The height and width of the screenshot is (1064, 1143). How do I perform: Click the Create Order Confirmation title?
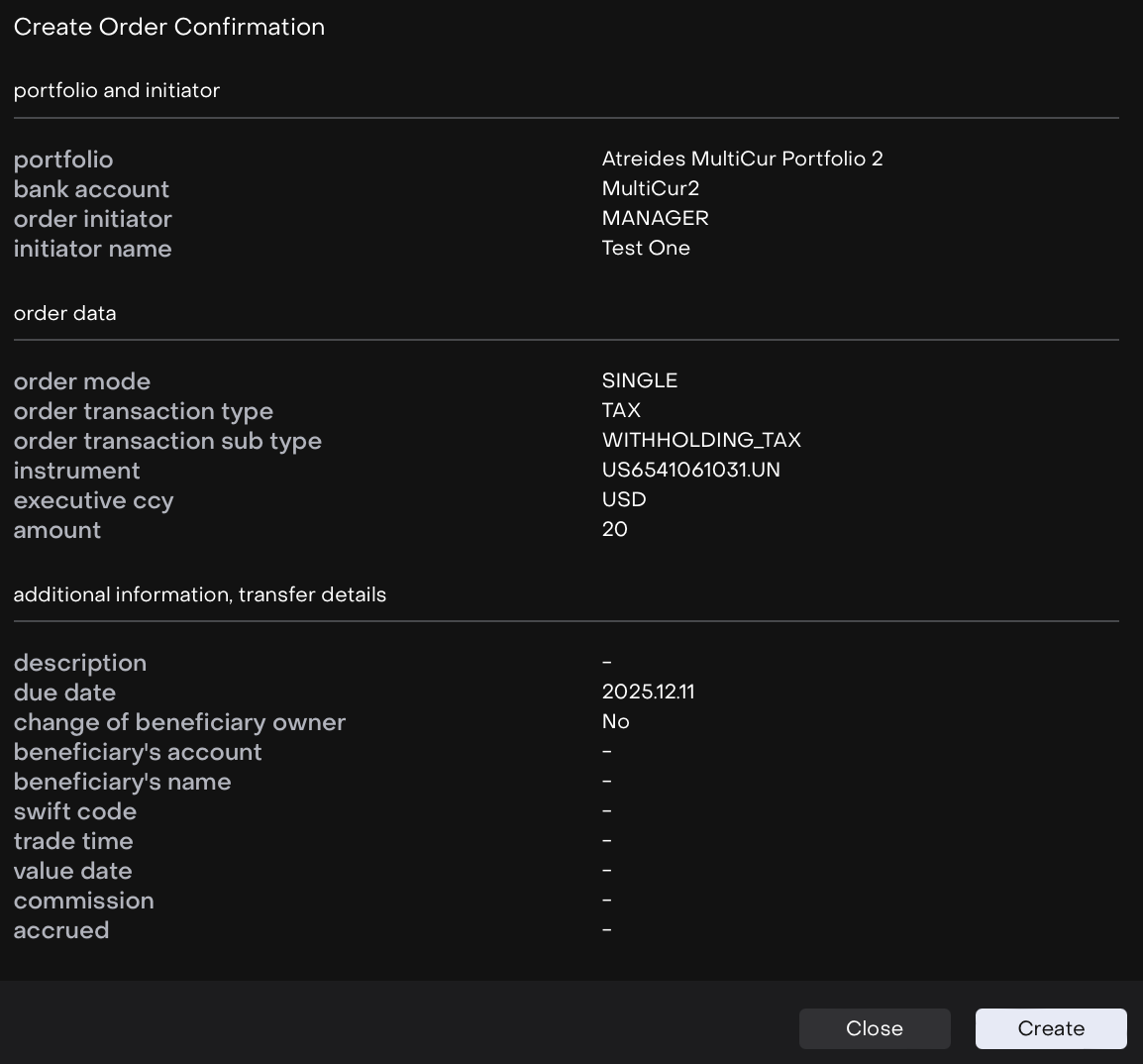(169, 27)
